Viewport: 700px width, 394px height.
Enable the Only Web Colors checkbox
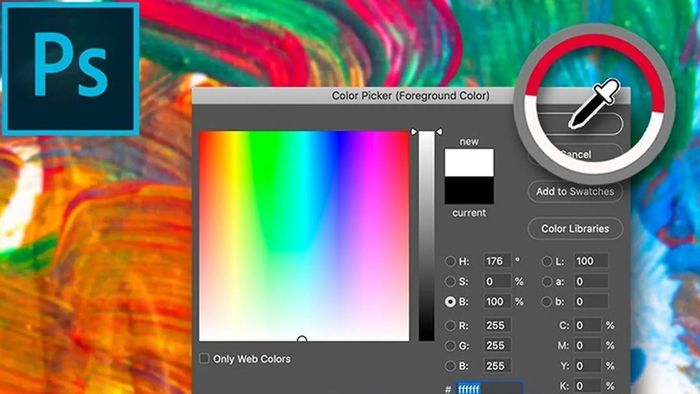click(x=204, y=359)
